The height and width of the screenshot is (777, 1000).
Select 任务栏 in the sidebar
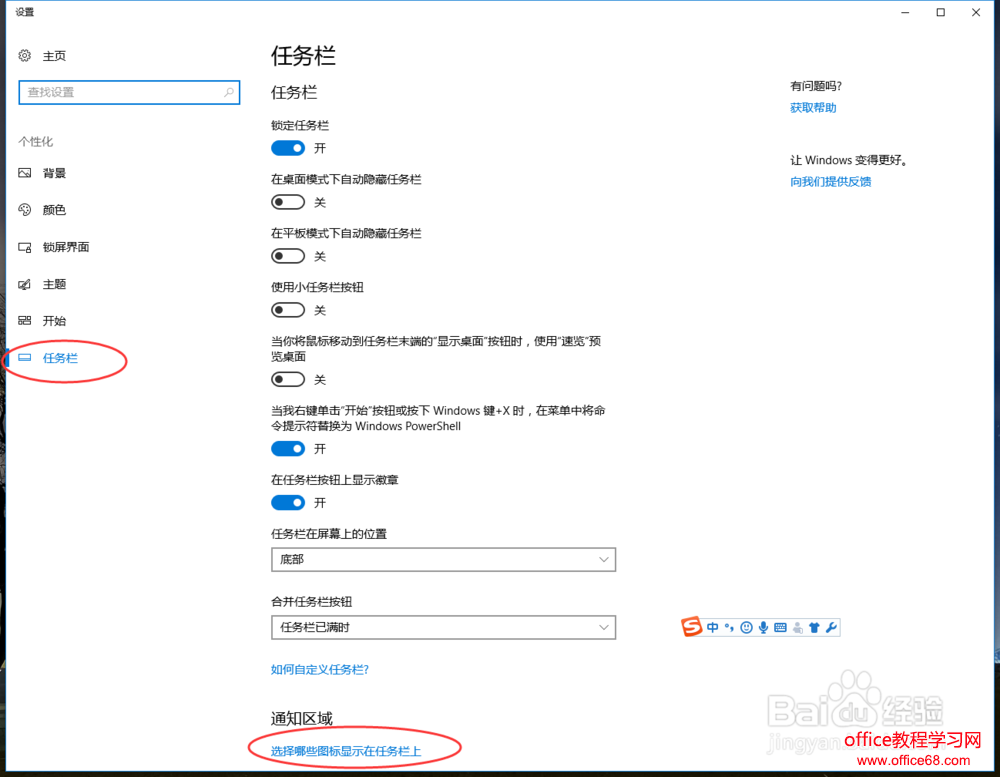tap(60, 358)
